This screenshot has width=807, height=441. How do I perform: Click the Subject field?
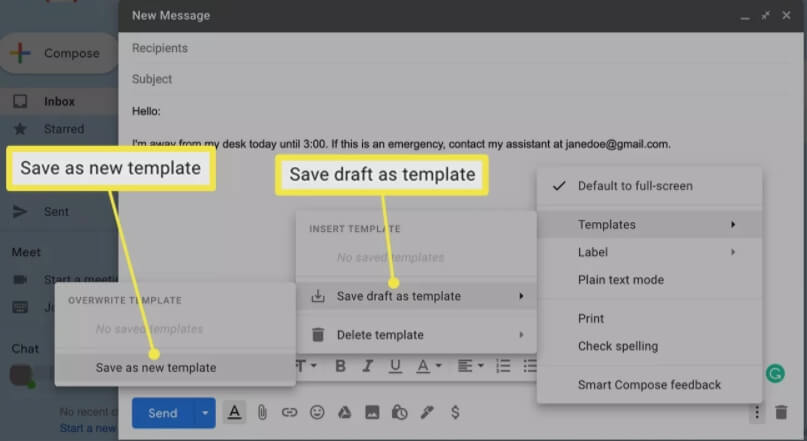pyautogui.click(x=461, y=79)
